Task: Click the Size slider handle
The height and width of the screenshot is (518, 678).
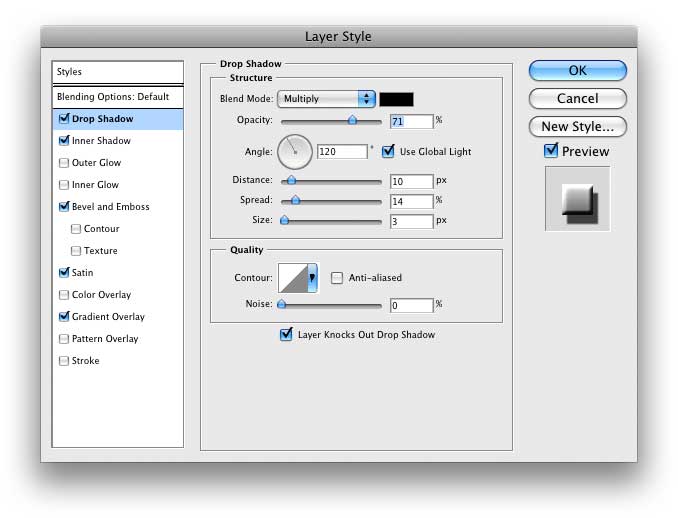Action: (x=285, y=220)
